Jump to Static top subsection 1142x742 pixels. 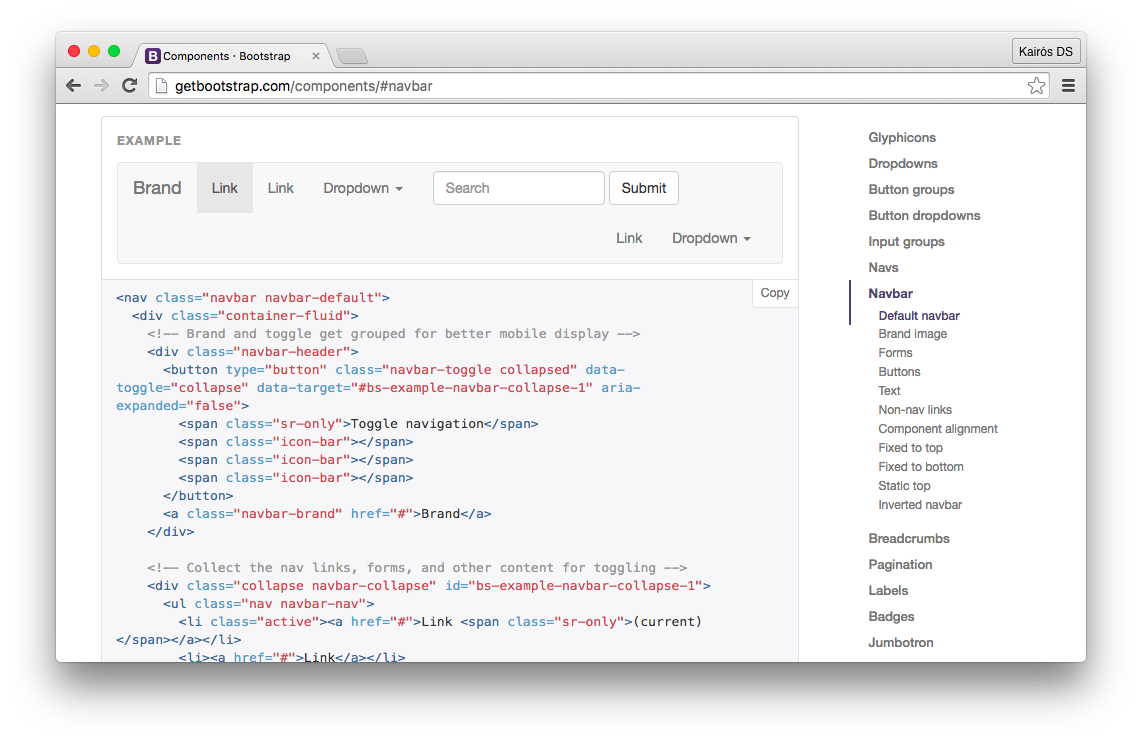coord(904,486)
